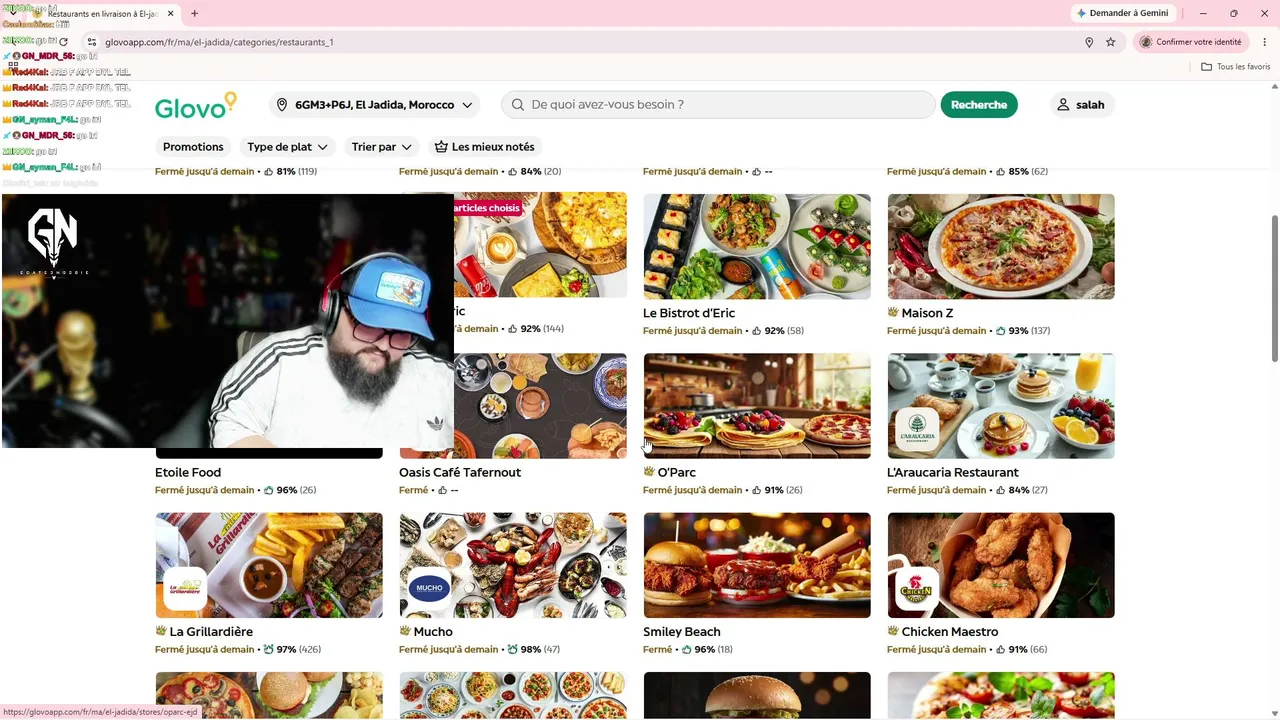1280x720 pixels.
Task: Bookmark this page with the star icon
Action: [1110, 42]
